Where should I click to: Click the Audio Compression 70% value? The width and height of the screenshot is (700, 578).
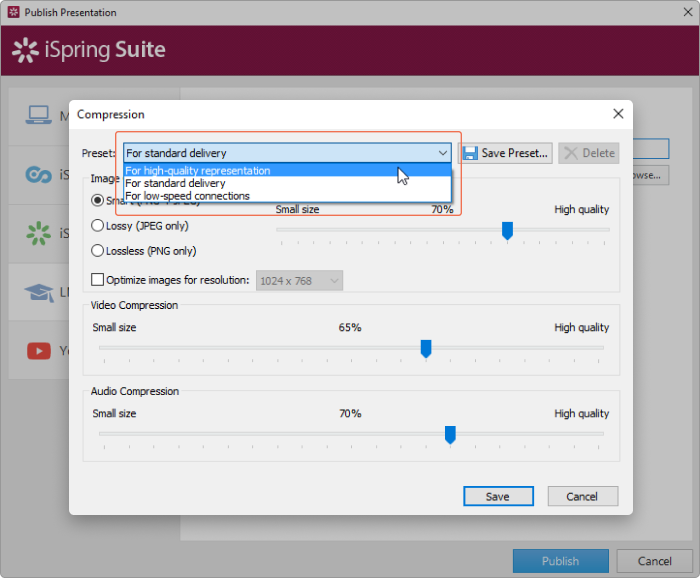(x=350, y=413)
